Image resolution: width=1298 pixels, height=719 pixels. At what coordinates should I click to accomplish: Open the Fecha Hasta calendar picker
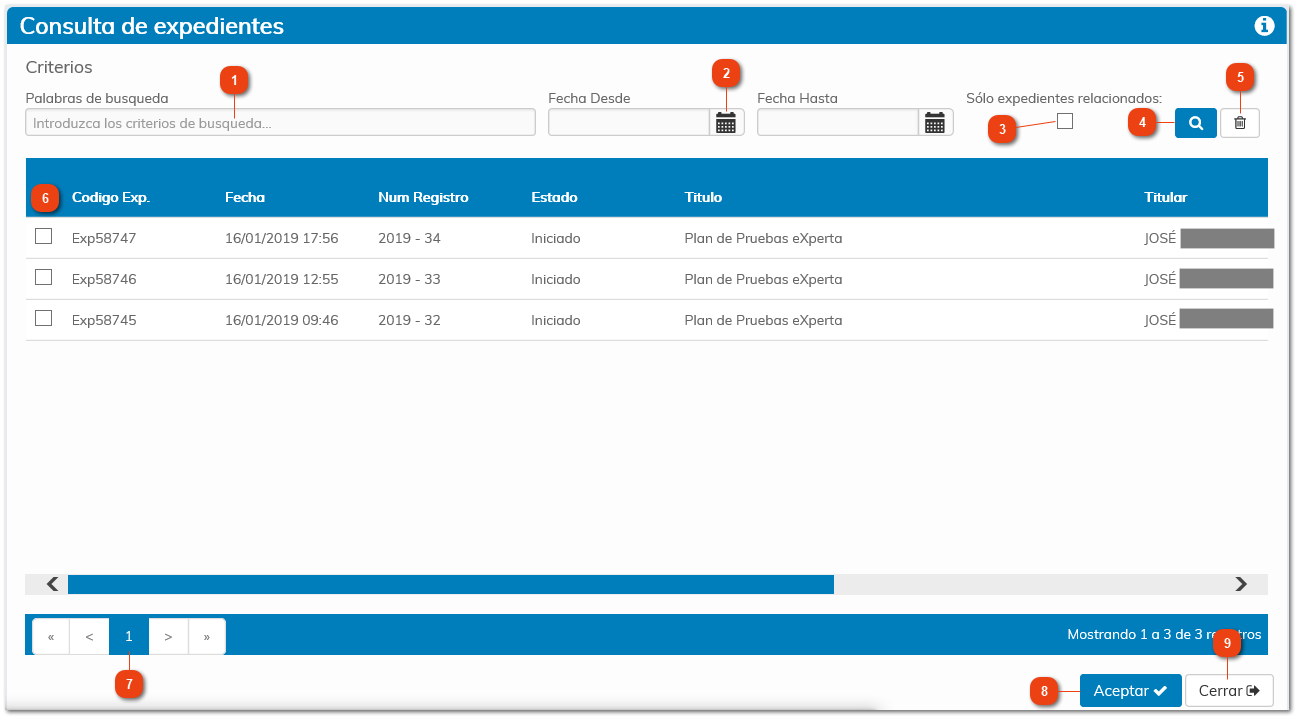pos(935,121)
